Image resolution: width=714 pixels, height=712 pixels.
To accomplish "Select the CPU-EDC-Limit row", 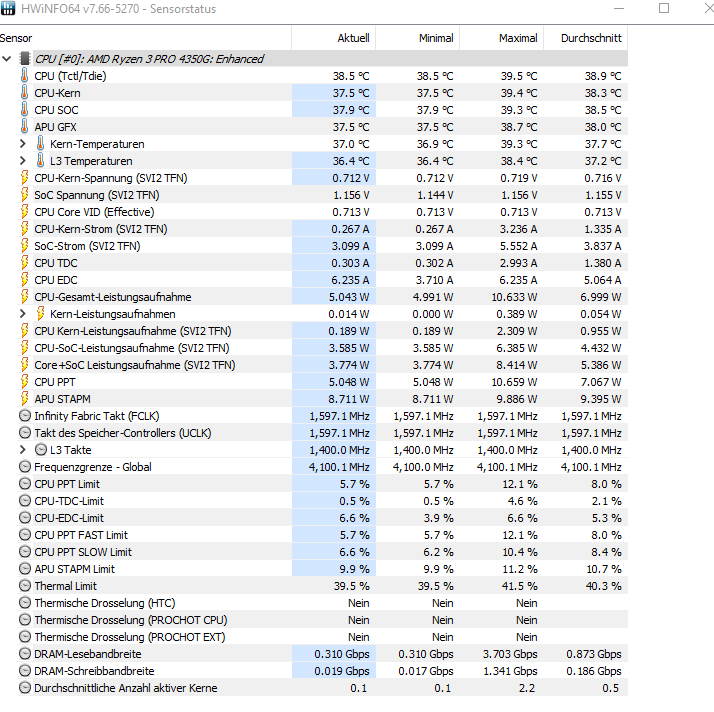I will [x=322, y=518].
